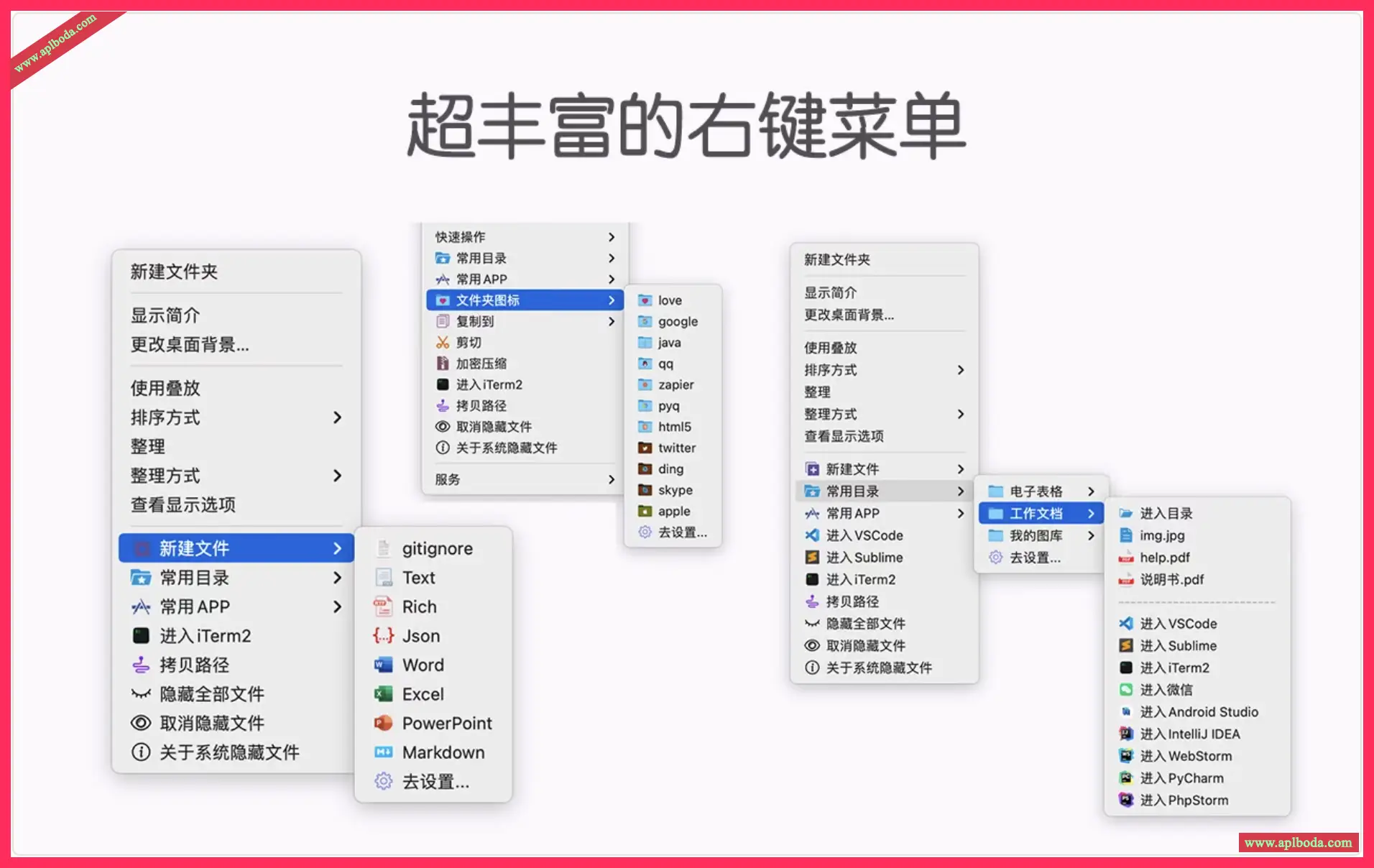1374x868 pixels.
Task: Select the green Excel icon
Action: click(x=384, y=694)
